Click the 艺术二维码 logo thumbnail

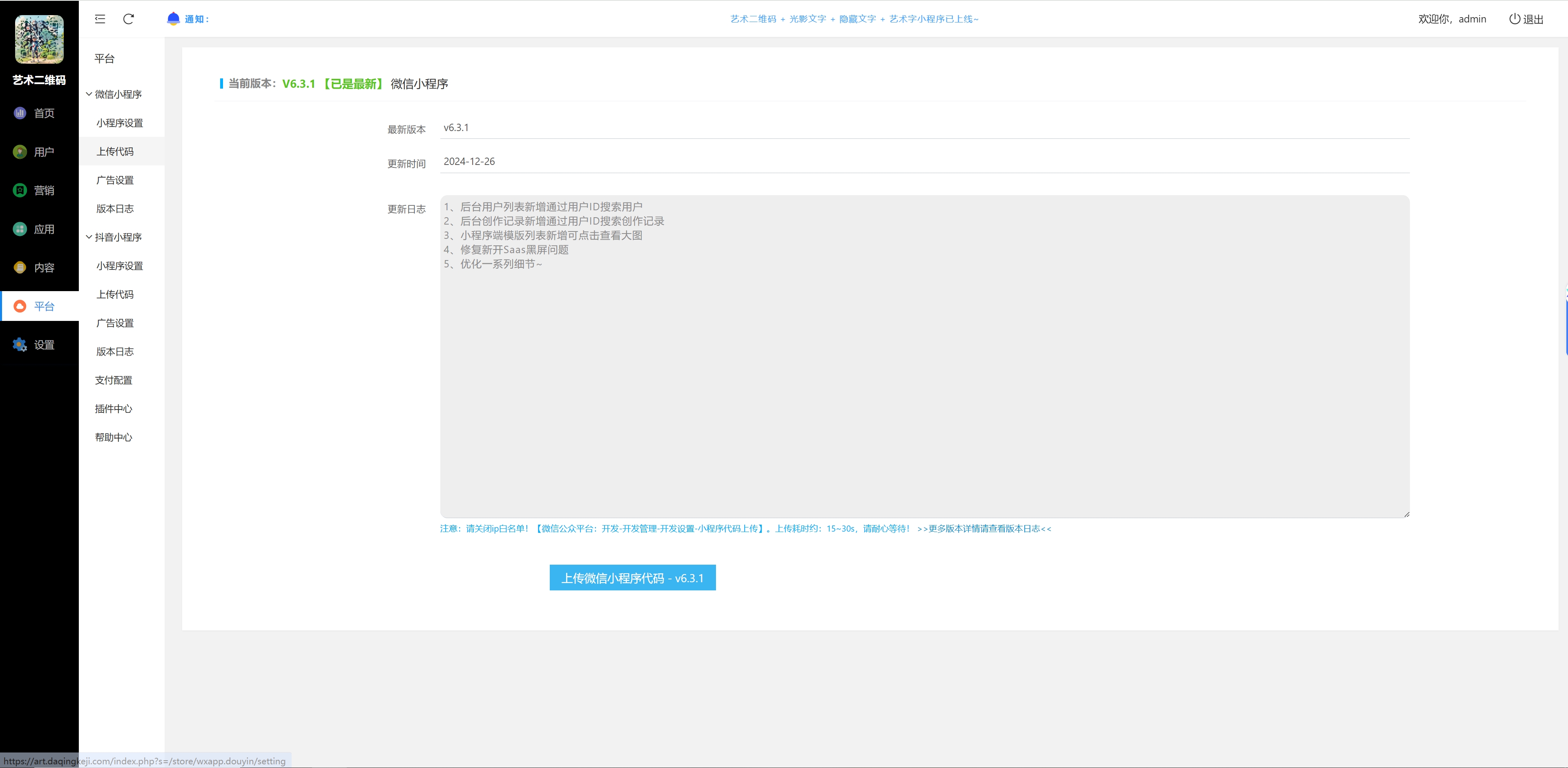[40, 40]
